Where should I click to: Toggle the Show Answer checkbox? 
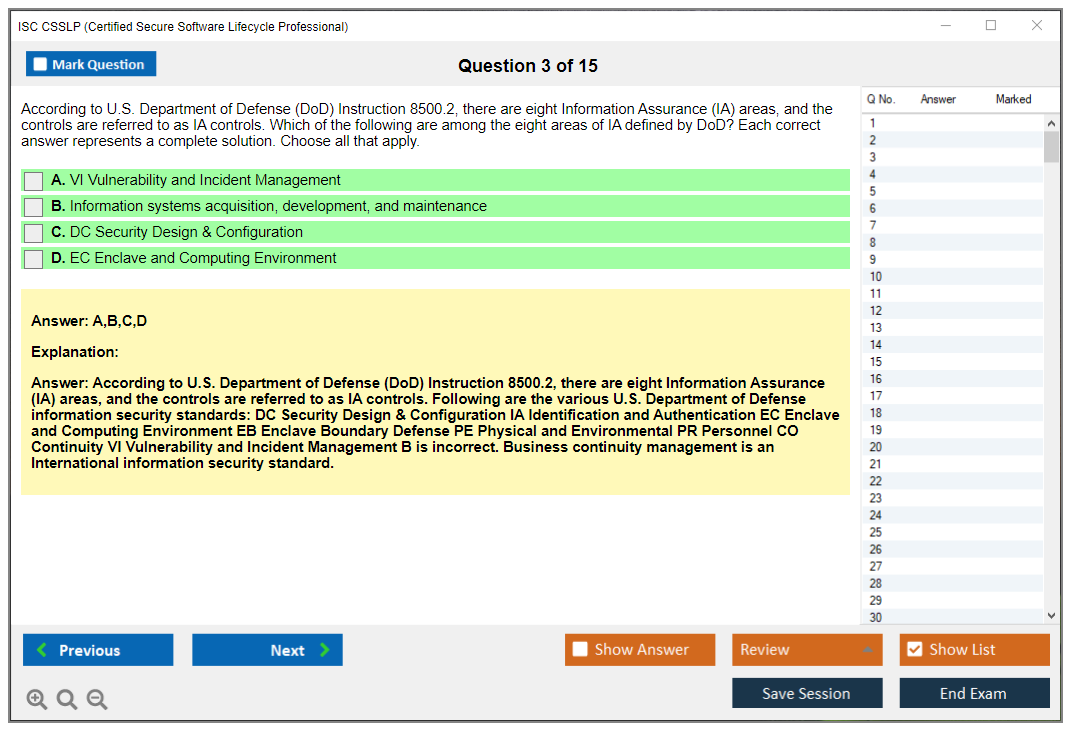click(x=581, y=650)
